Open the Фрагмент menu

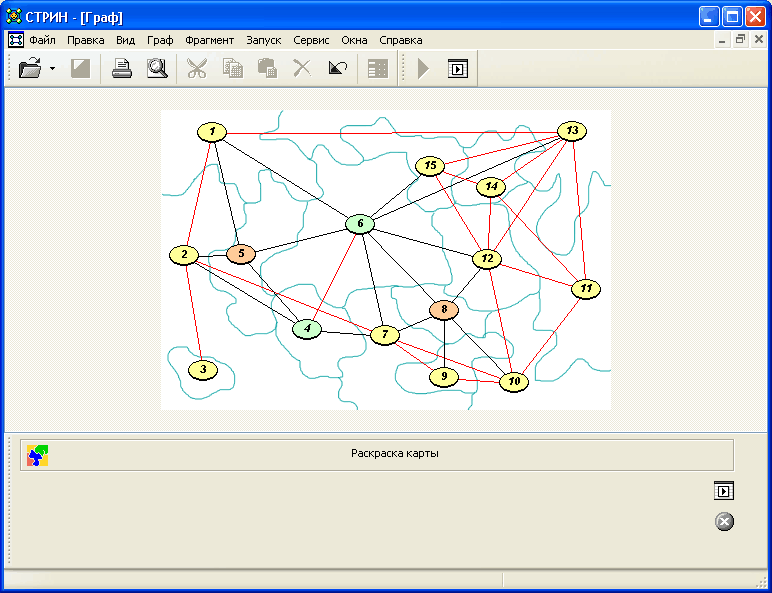210,40
